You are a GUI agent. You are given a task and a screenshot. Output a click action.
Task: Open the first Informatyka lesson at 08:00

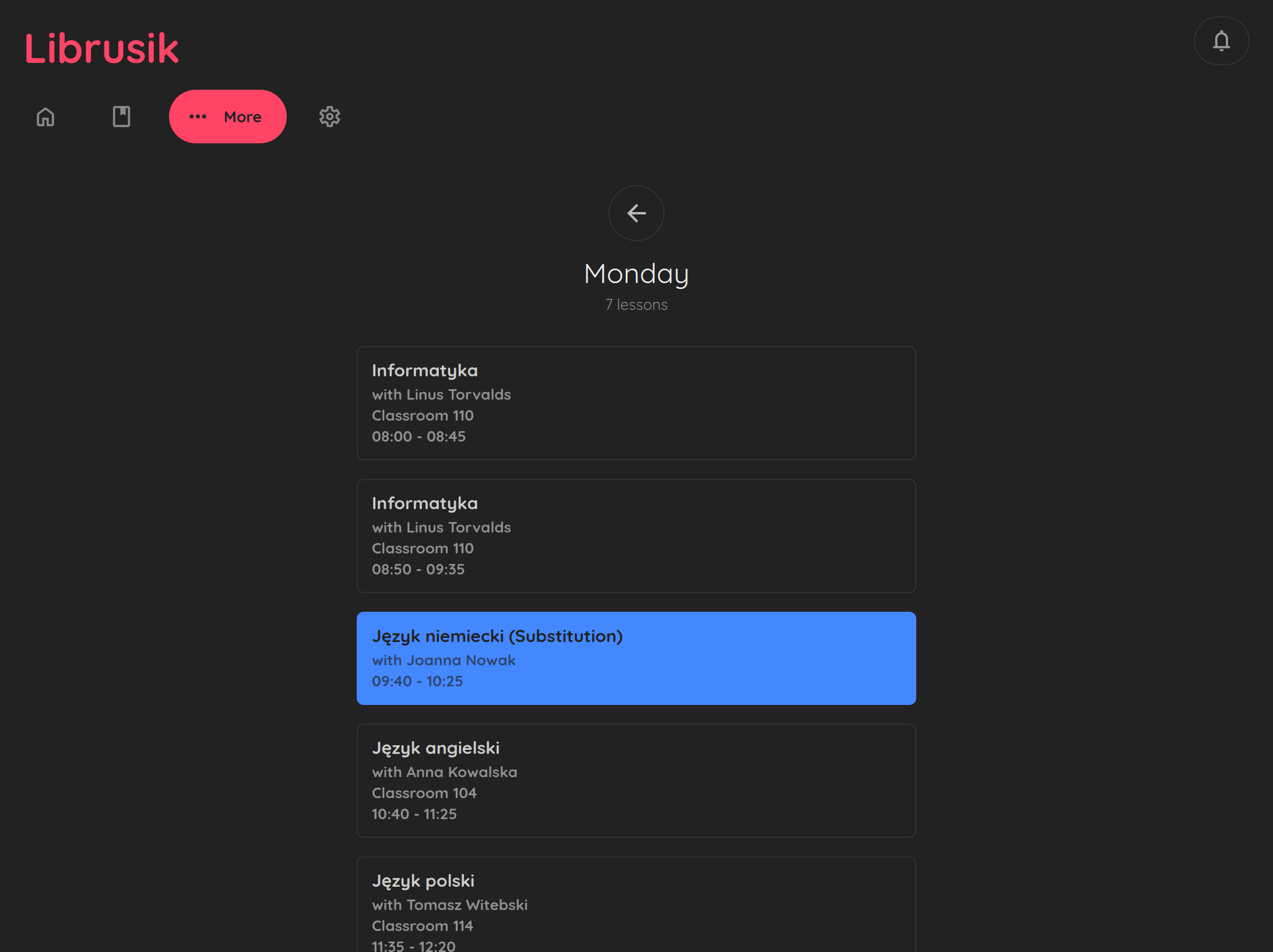[x=636, y=403]
